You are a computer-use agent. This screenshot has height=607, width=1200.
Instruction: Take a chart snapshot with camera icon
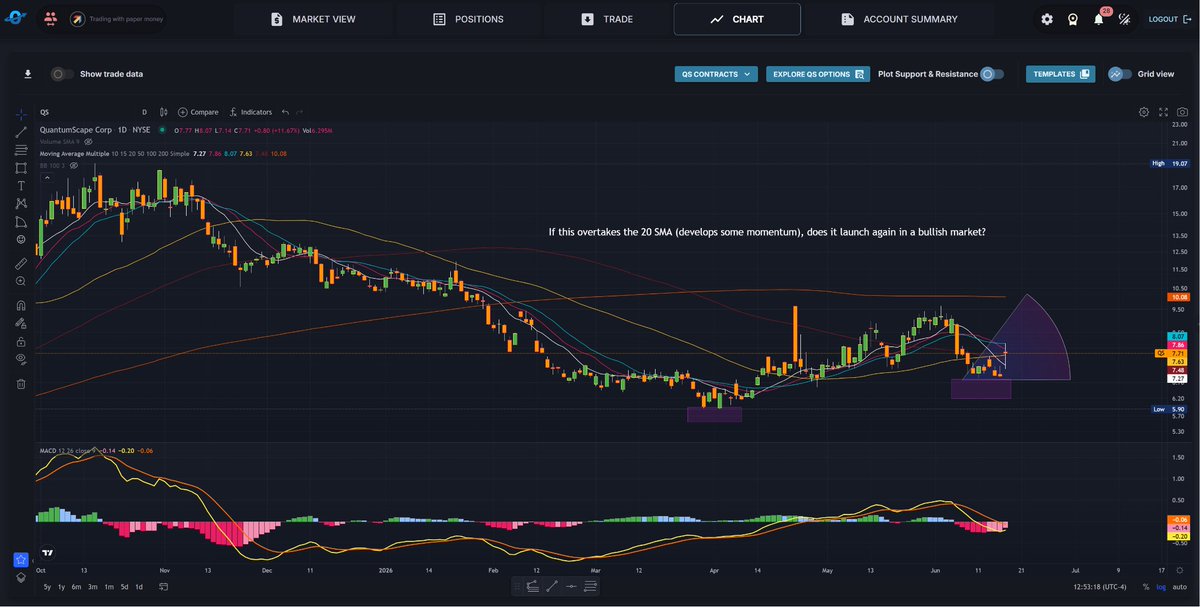[1182, 112]
